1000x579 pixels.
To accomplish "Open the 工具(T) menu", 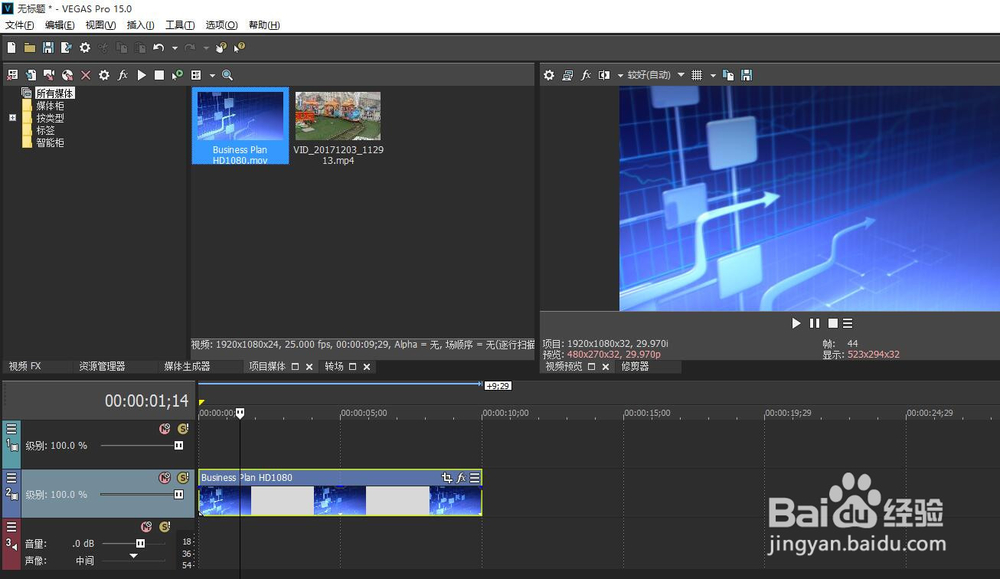I will click(x=180, y=25).
